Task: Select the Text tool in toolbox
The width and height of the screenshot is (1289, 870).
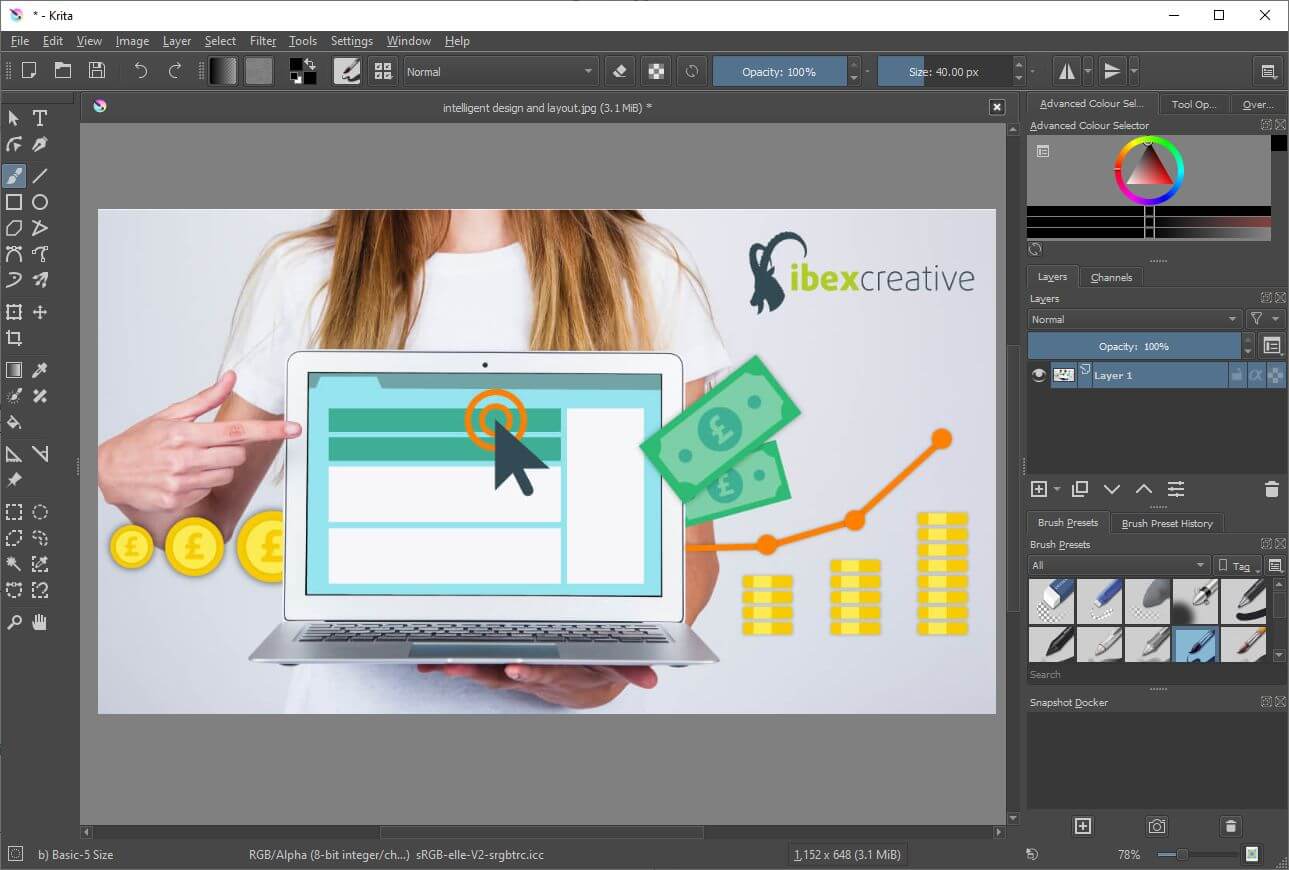Action: pos(40,118)
